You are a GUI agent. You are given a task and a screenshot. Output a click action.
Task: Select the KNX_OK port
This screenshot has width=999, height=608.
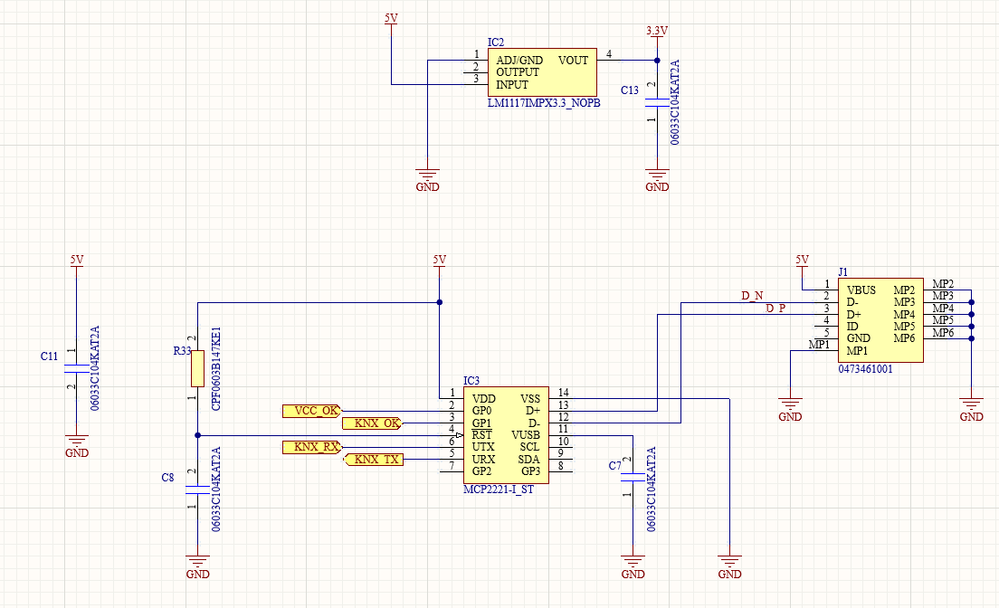(372, 423)
